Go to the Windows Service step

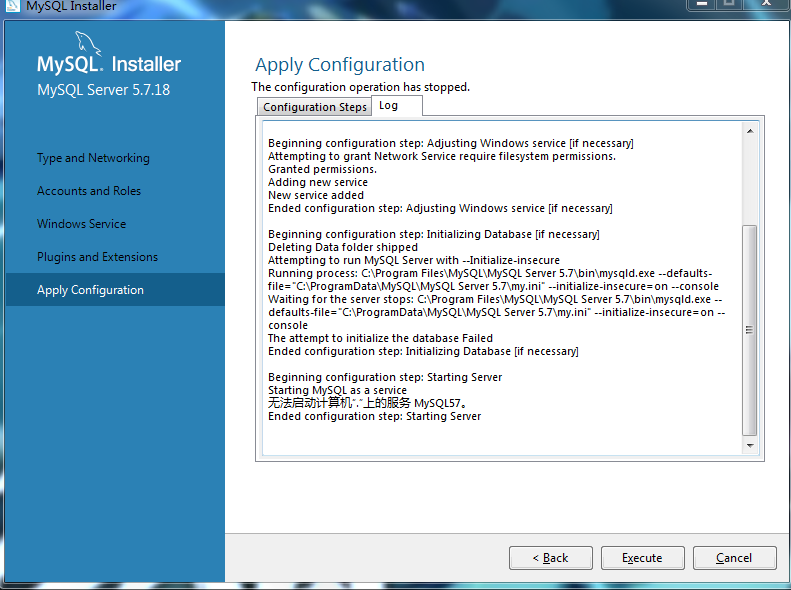[82, 223]
